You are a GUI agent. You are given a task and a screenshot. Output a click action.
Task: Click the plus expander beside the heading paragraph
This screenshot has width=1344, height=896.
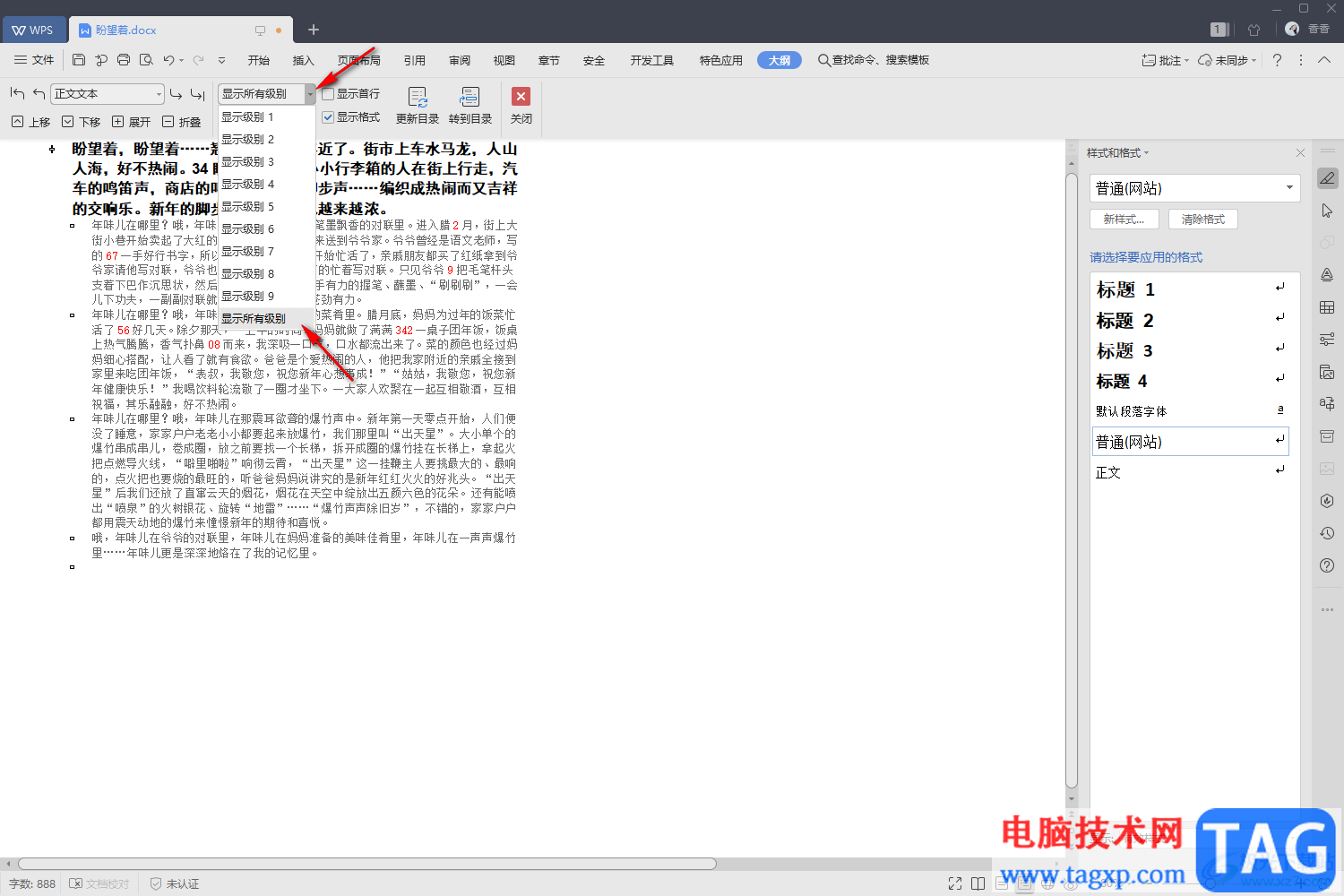[x=52, y=150]
